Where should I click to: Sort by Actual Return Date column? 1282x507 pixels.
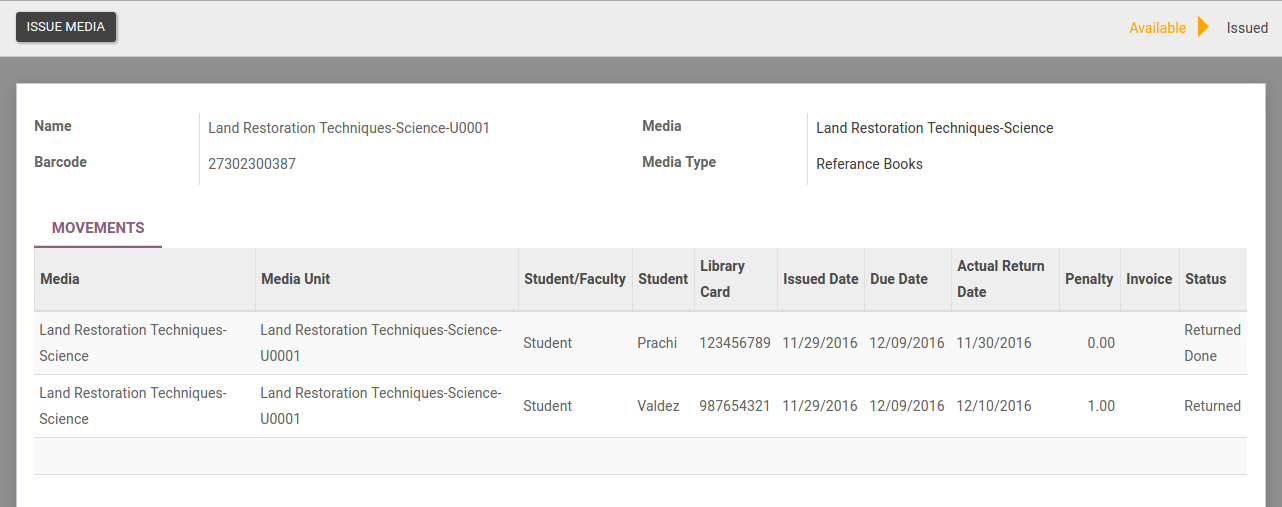1000,279
